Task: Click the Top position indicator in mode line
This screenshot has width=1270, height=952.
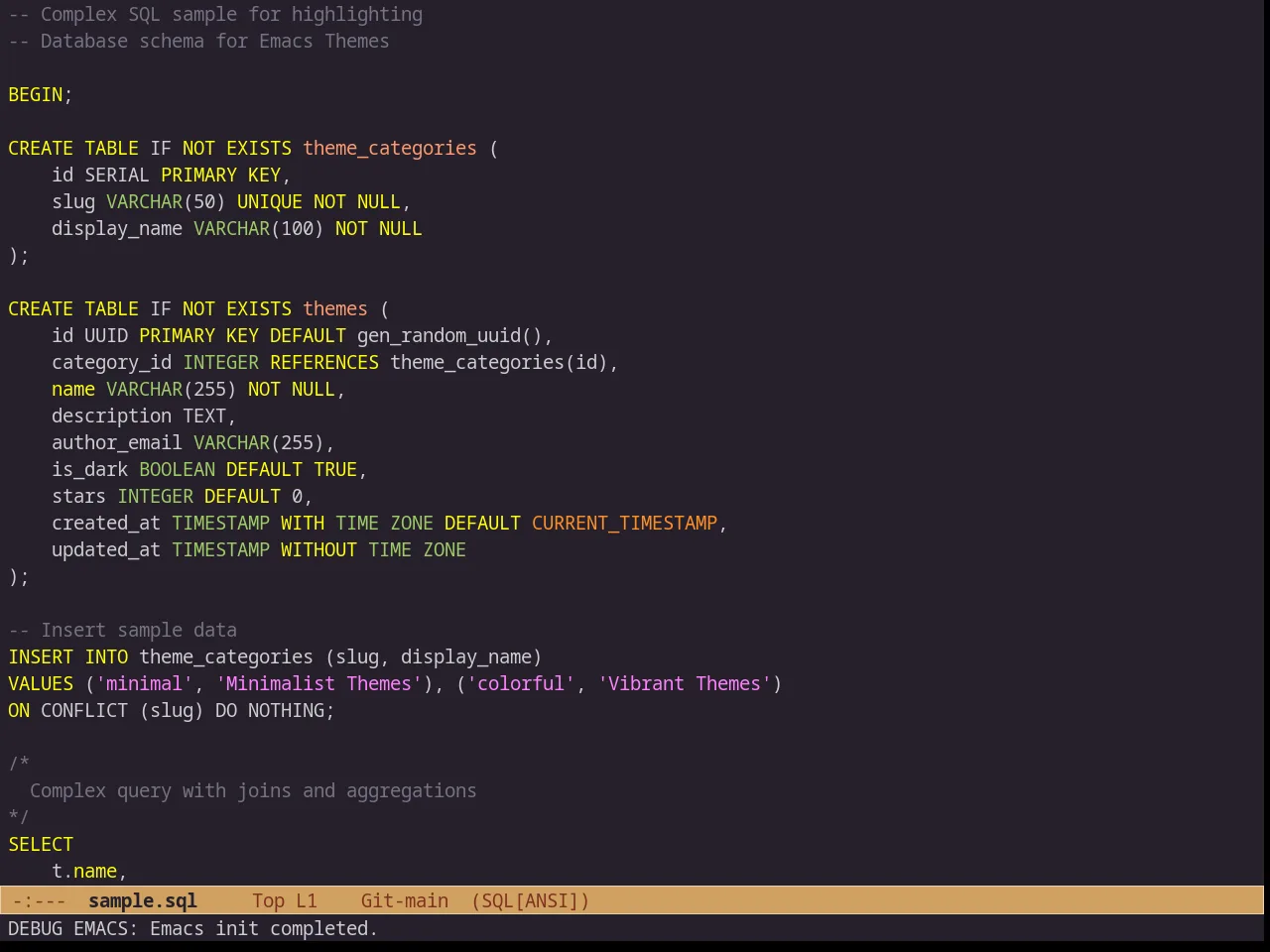Action: point(268,900)
